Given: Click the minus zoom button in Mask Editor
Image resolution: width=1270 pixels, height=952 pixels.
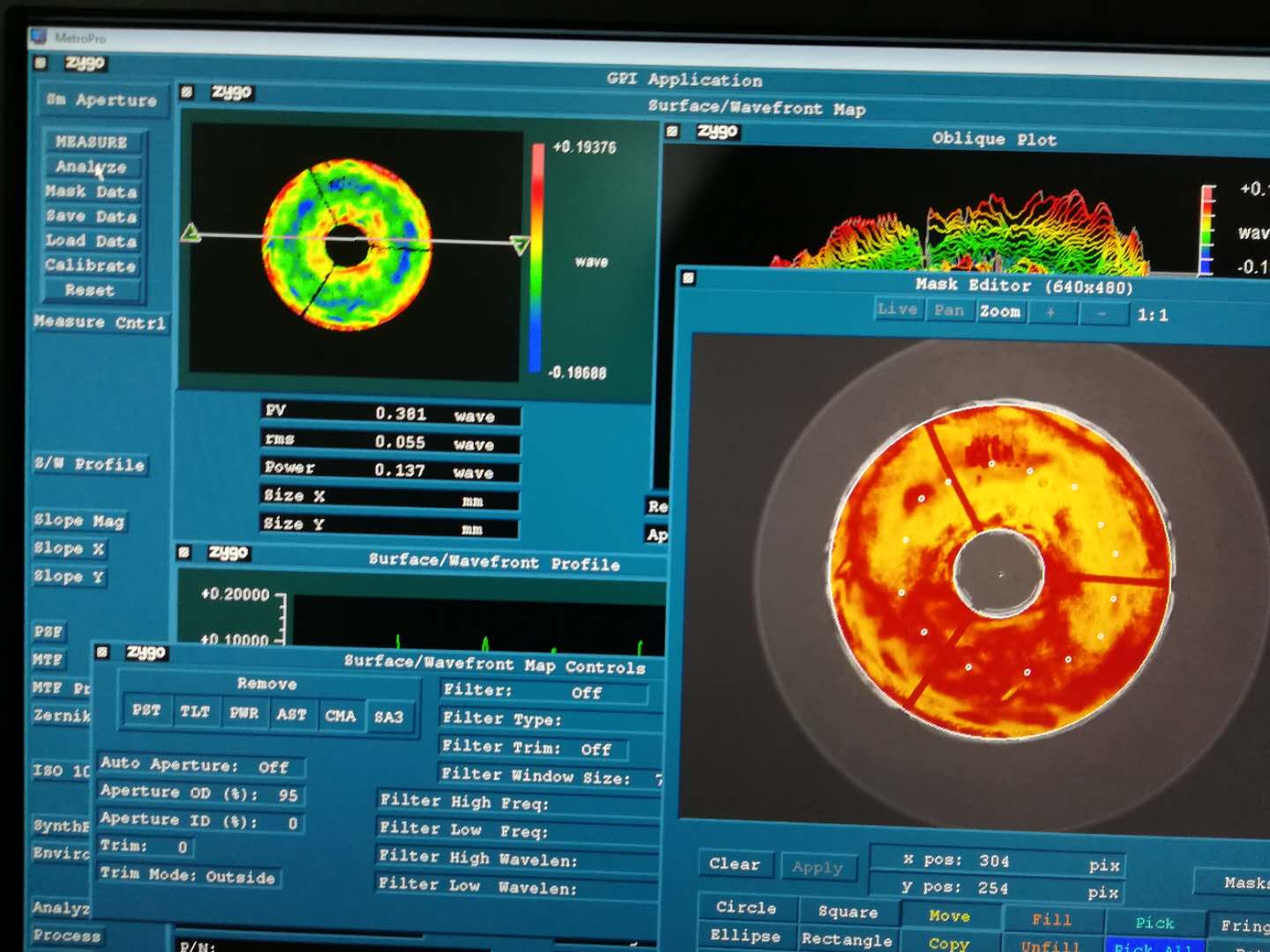Looking at the screenshot, I should 1102,313.
